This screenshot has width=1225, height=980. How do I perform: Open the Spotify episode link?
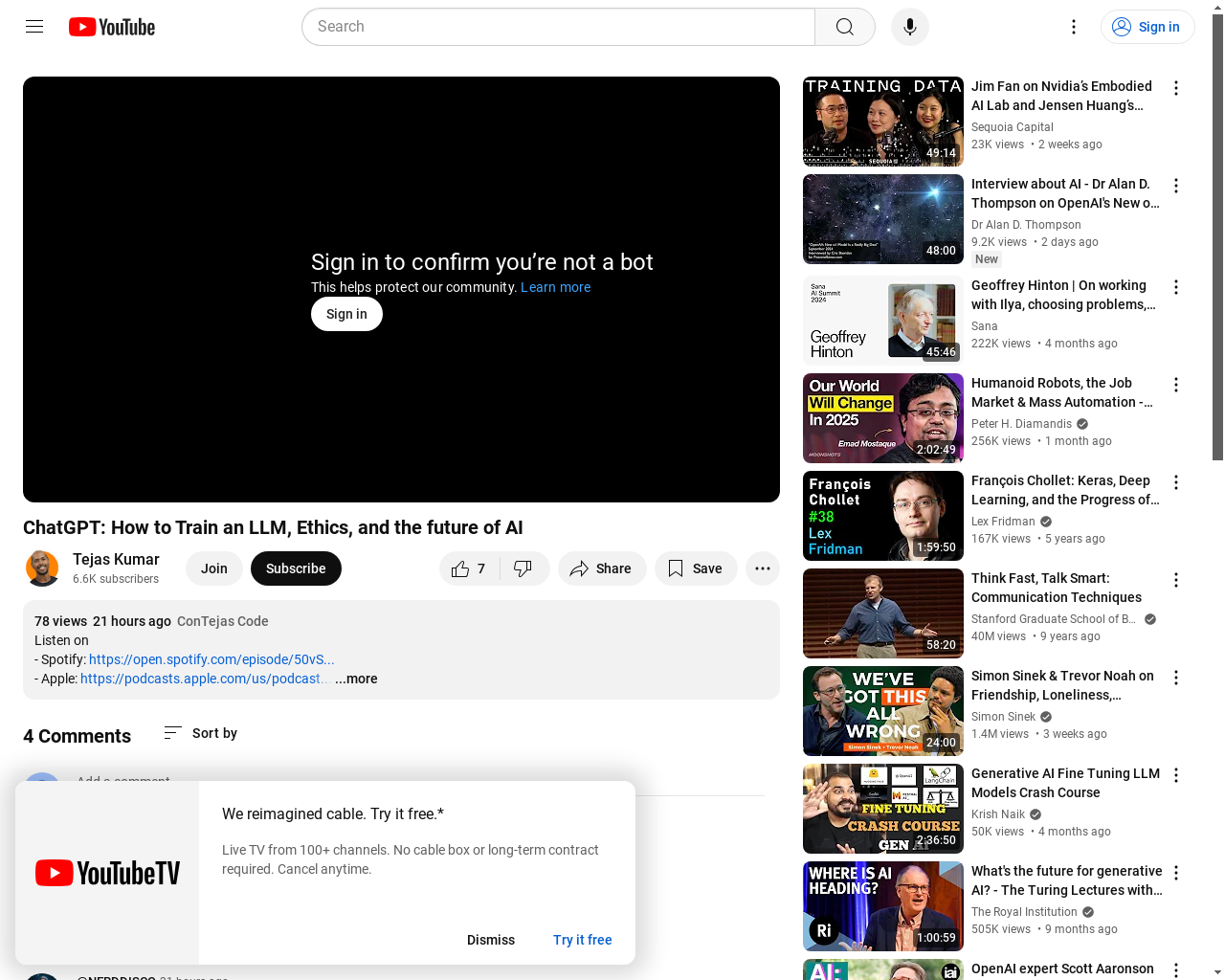(212, 659)
